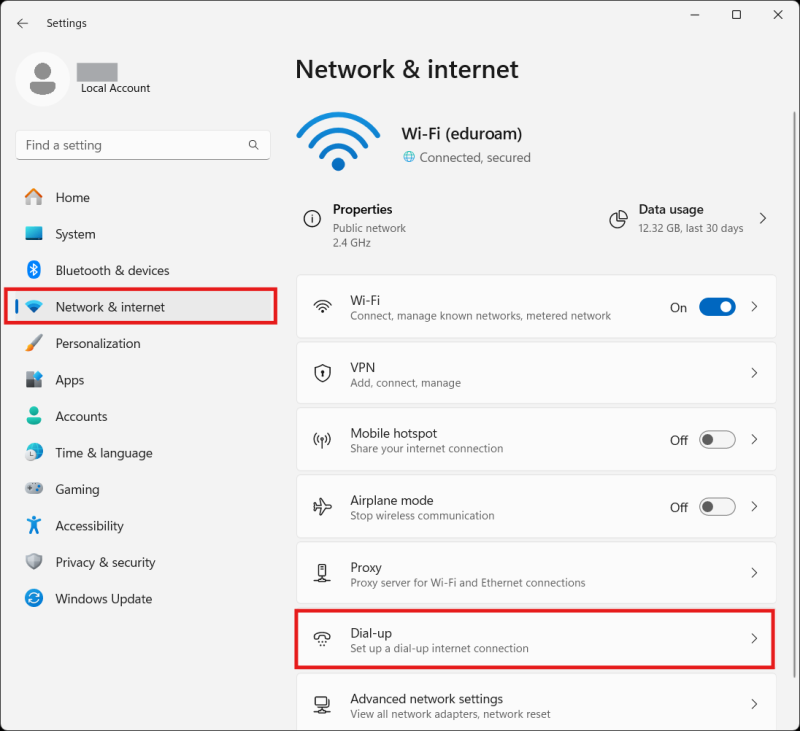800x731 pixels.
Task: Click the Home house icon
Action: (34, 197)
